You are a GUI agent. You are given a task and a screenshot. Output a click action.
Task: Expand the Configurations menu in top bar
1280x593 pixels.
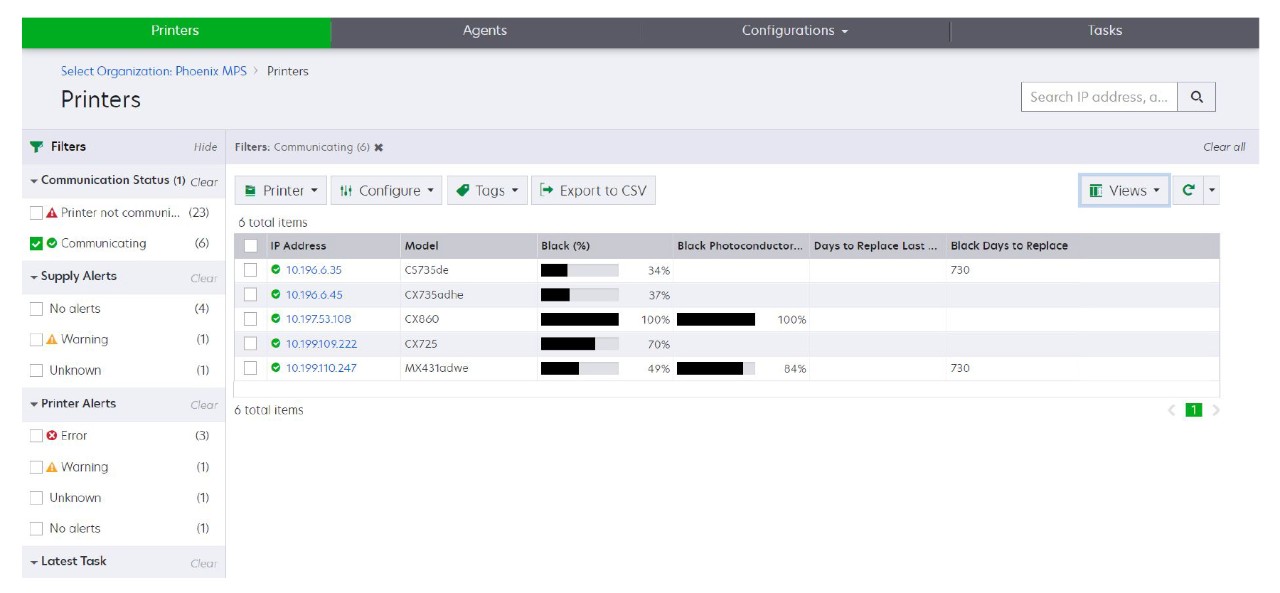(x=794, y=31)
